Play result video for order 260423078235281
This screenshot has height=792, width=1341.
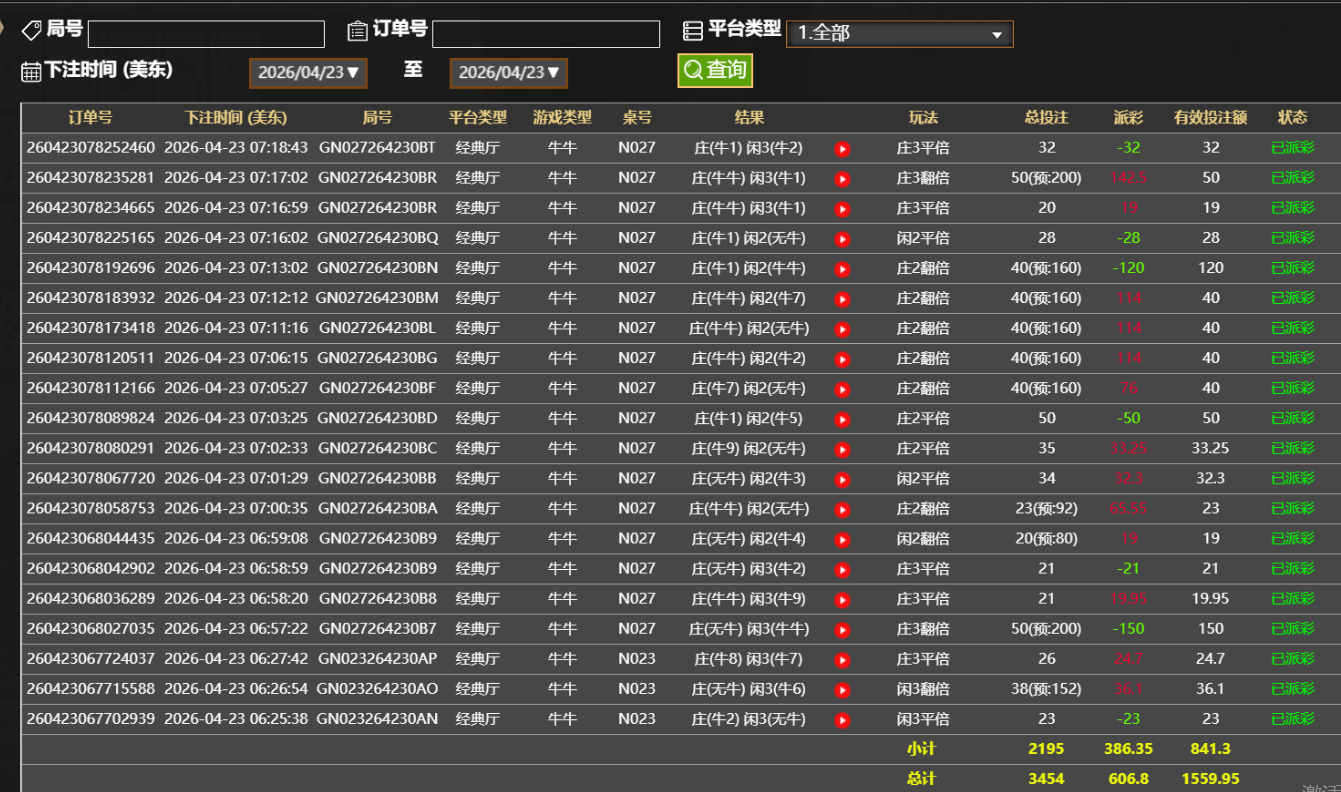coord(842,179)
